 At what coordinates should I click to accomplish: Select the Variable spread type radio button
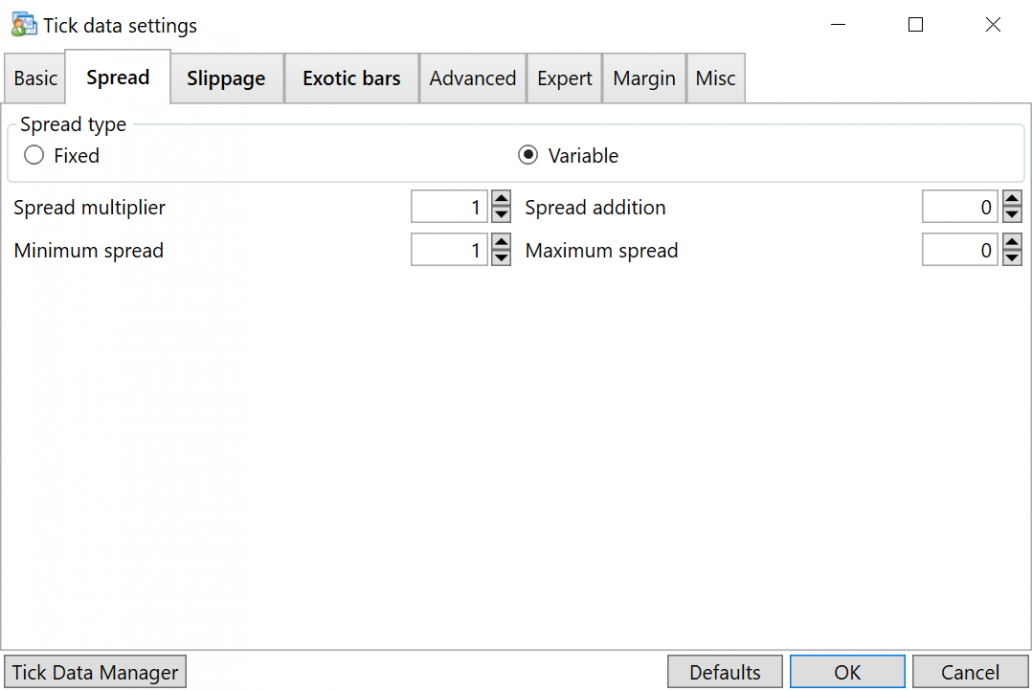pos(528,155)
